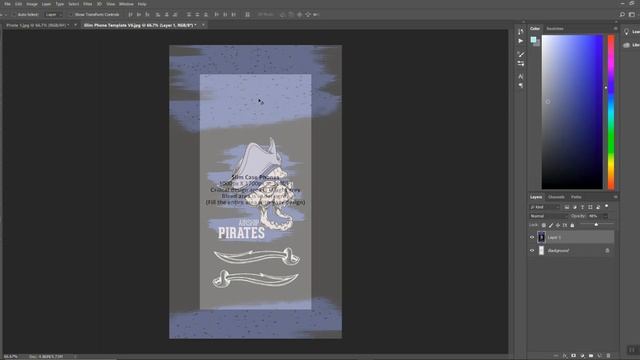640x360 pixels.
Task: Toggle the Auto-Select checkbox
Action: point(13,15)
